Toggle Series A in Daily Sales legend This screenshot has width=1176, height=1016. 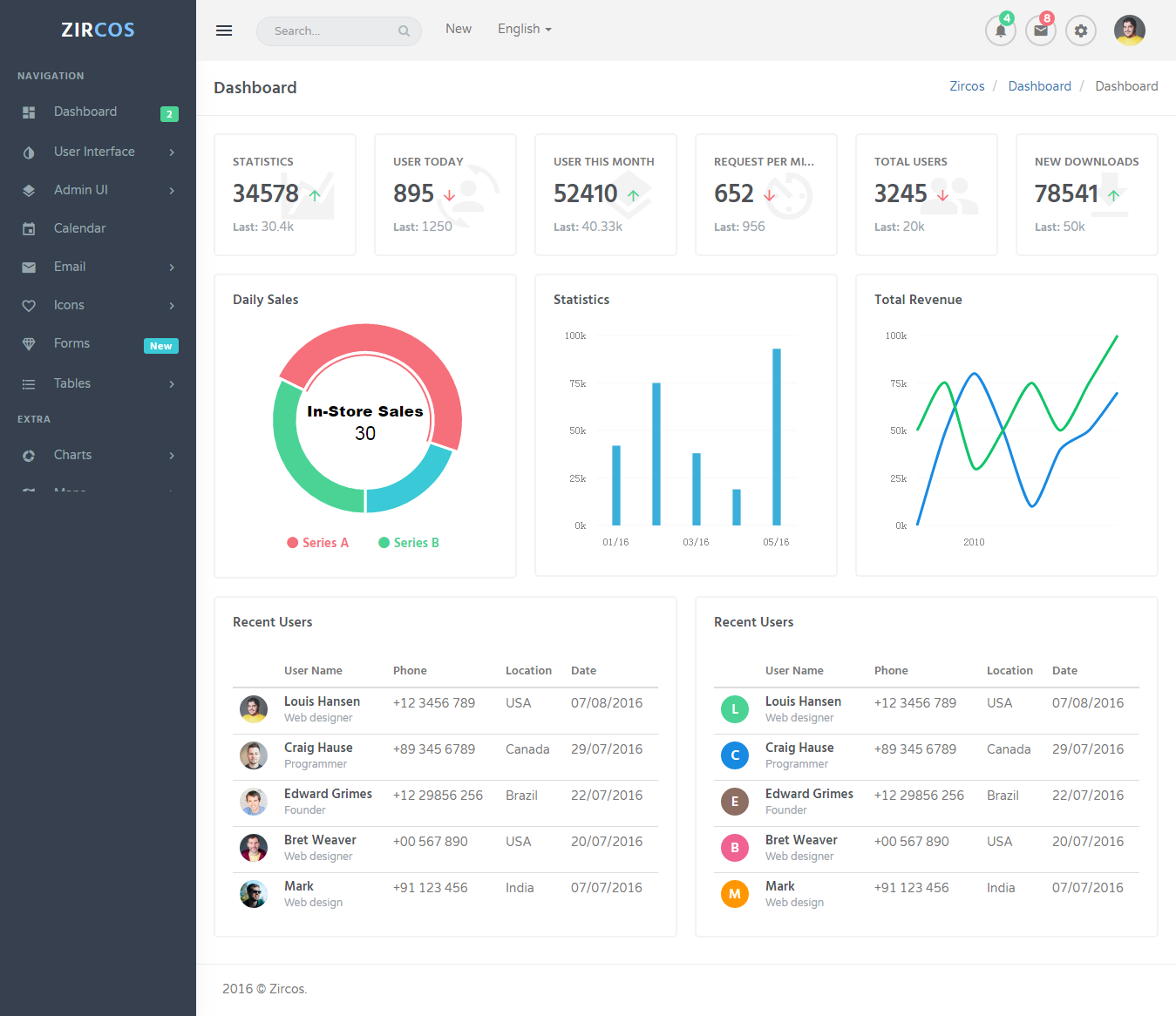point(318,543)
